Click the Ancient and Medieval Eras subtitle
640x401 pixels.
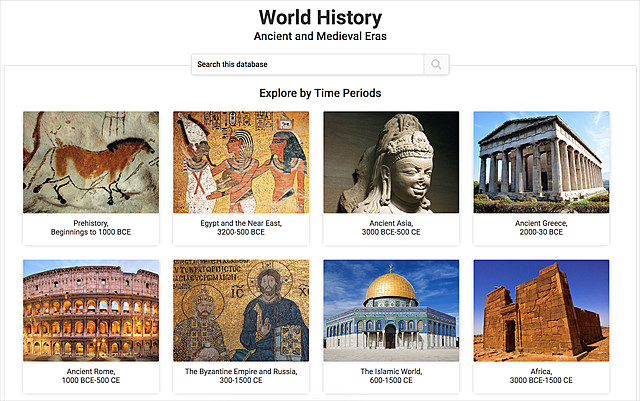(x=320, y=36)
